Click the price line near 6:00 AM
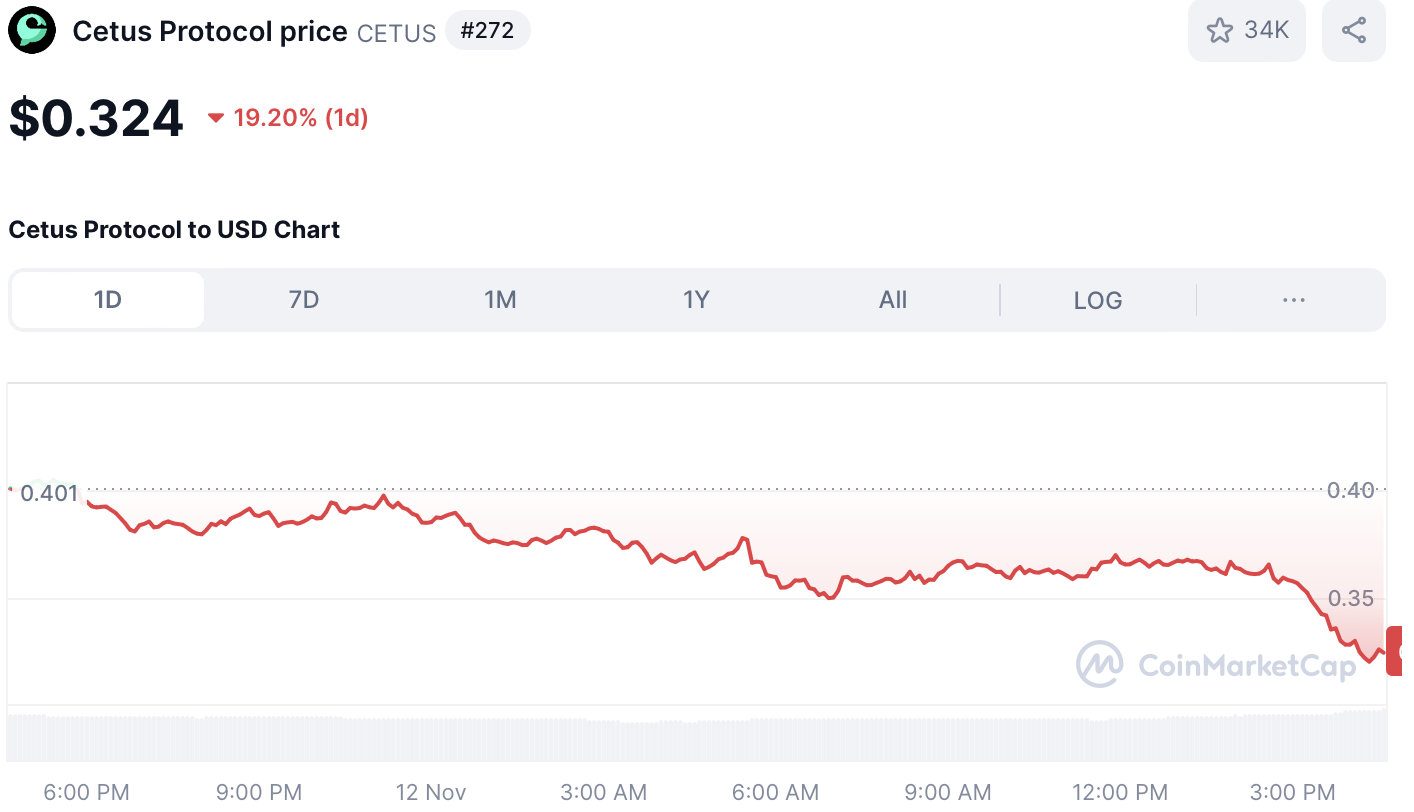Image resolution: width=1414 pixels, height=812 pixels. (x=775, y=579)
